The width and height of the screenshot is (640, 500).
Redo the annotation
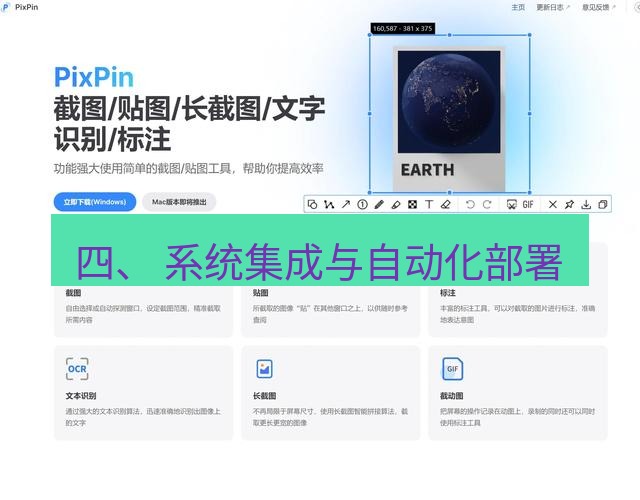click(x=487, y=204)
